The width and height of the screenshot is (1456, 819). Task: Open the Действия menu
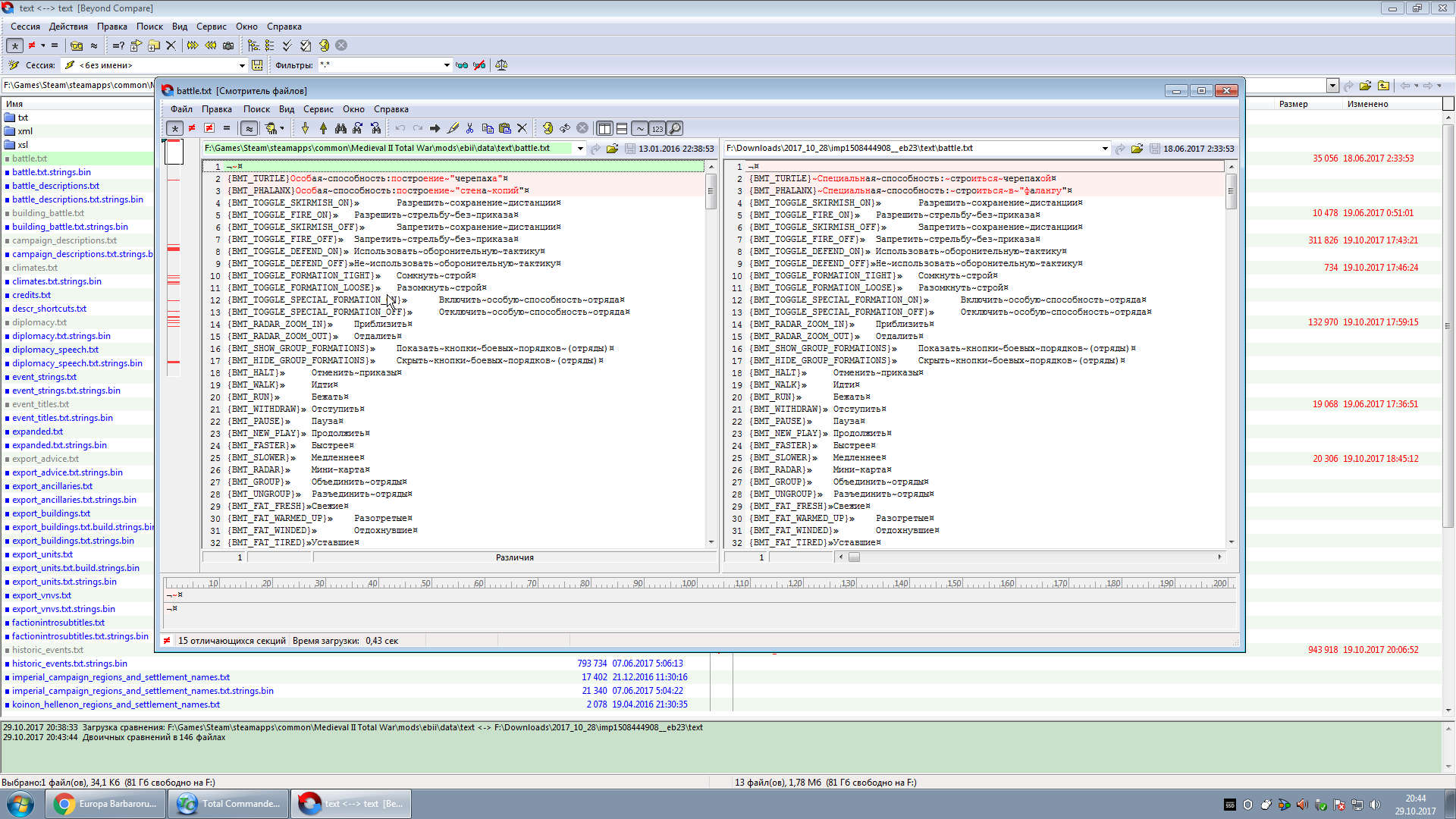68,27
